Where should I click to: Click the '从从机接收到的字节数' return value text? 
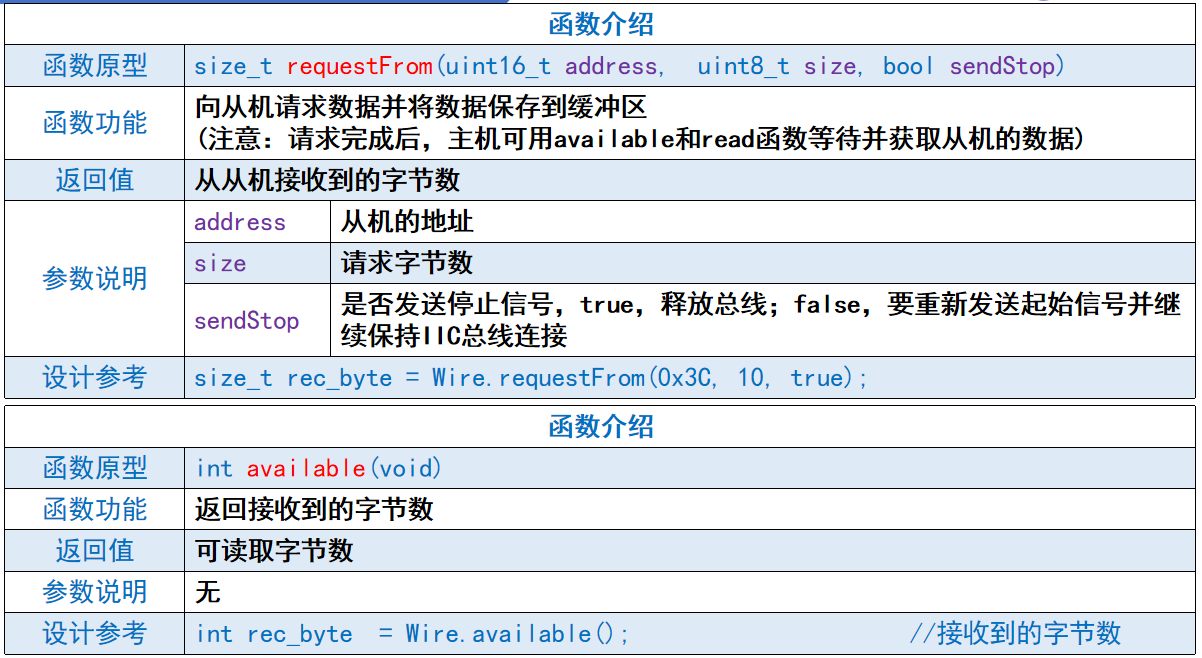coord(327,180)
